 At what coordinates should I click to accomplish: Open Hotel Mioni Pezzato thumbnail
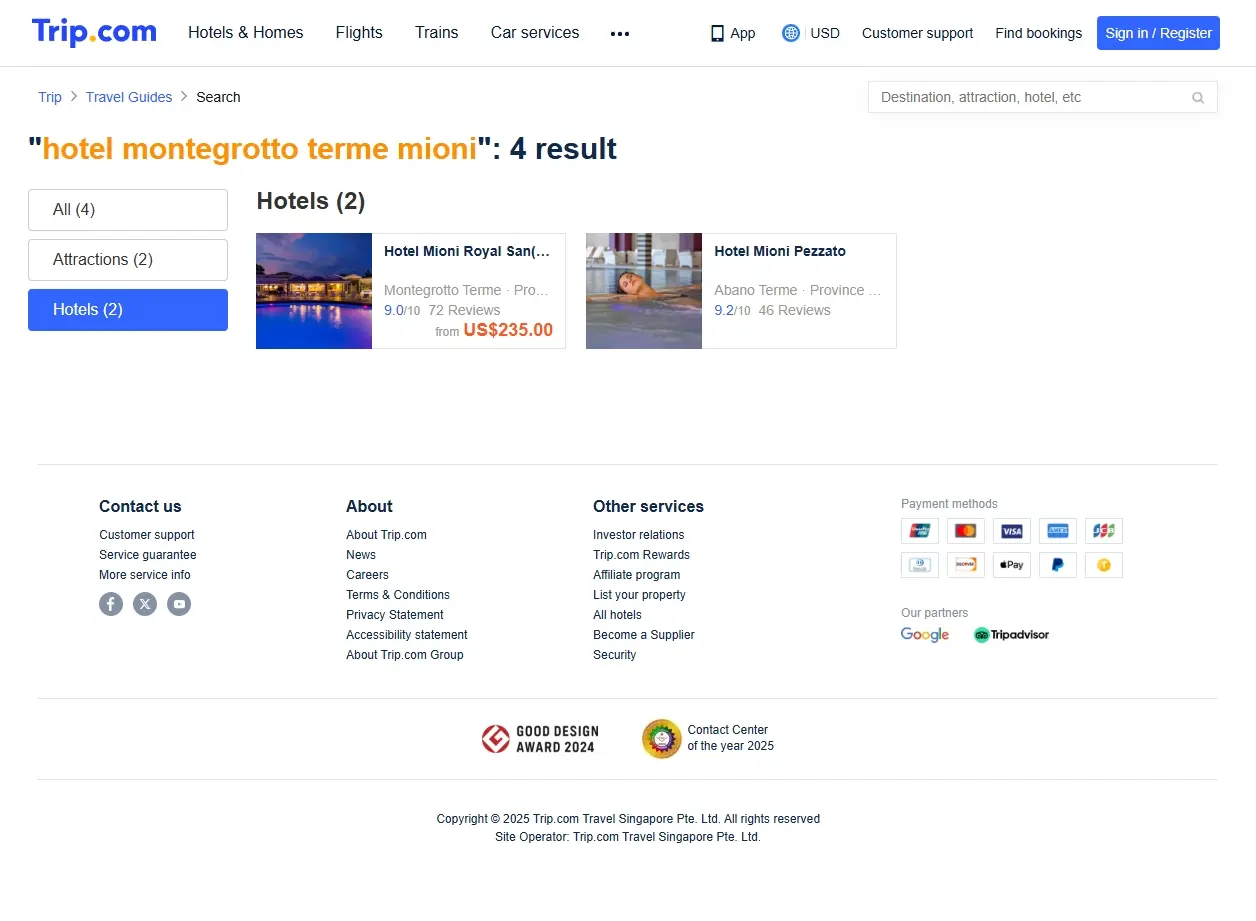coord(644,291)
